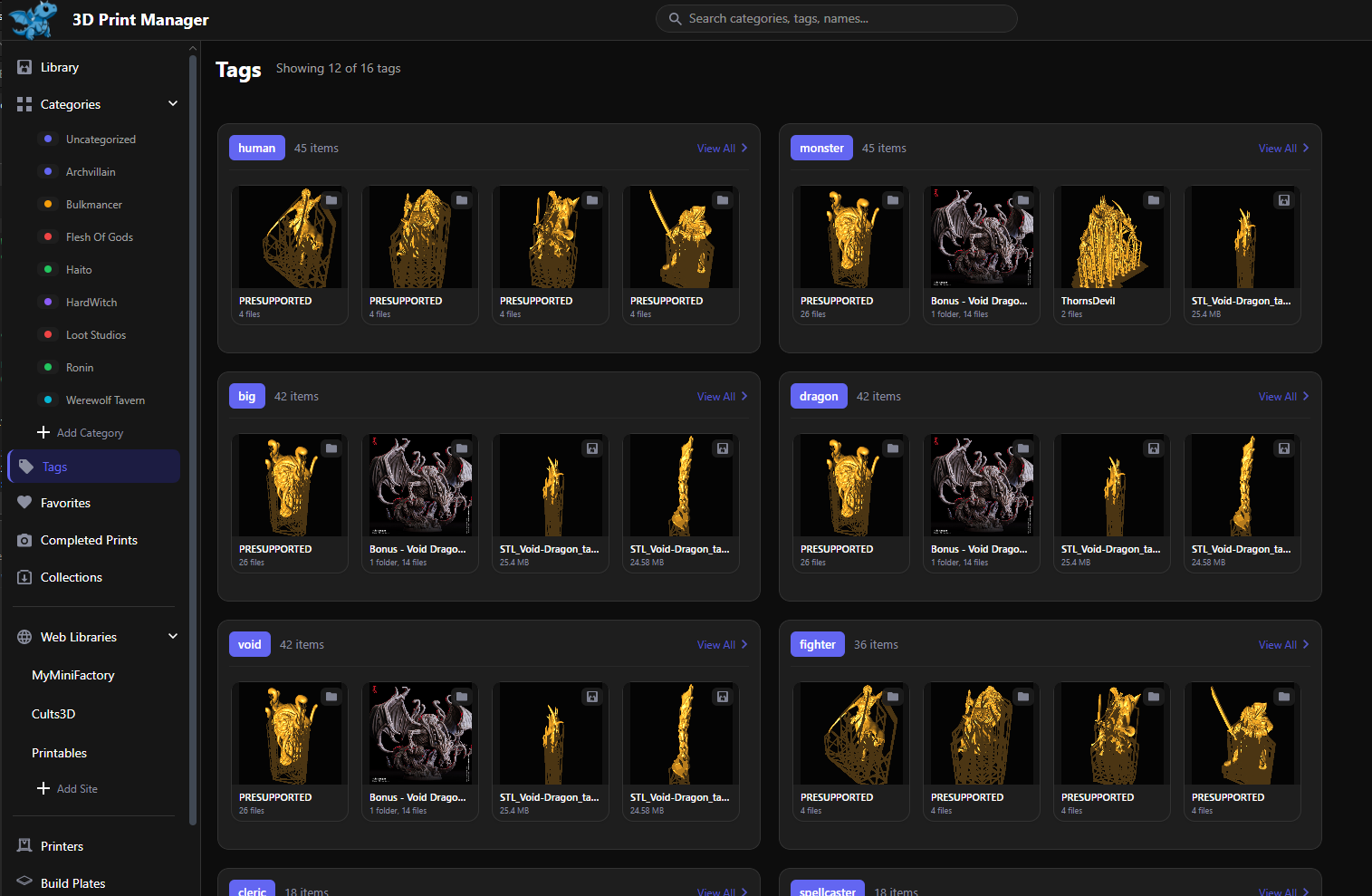Click the Flesh Of Gods red color dot

click(x=48, y=236)
